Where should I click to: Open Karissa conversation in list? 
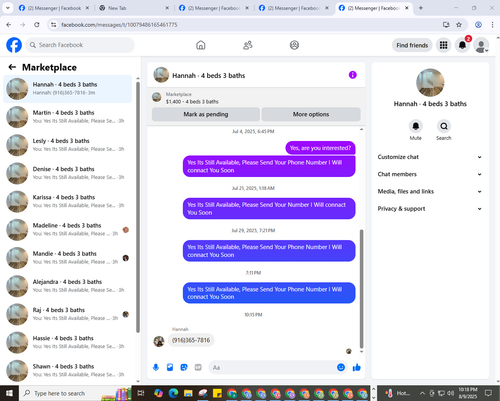point(68,201)
